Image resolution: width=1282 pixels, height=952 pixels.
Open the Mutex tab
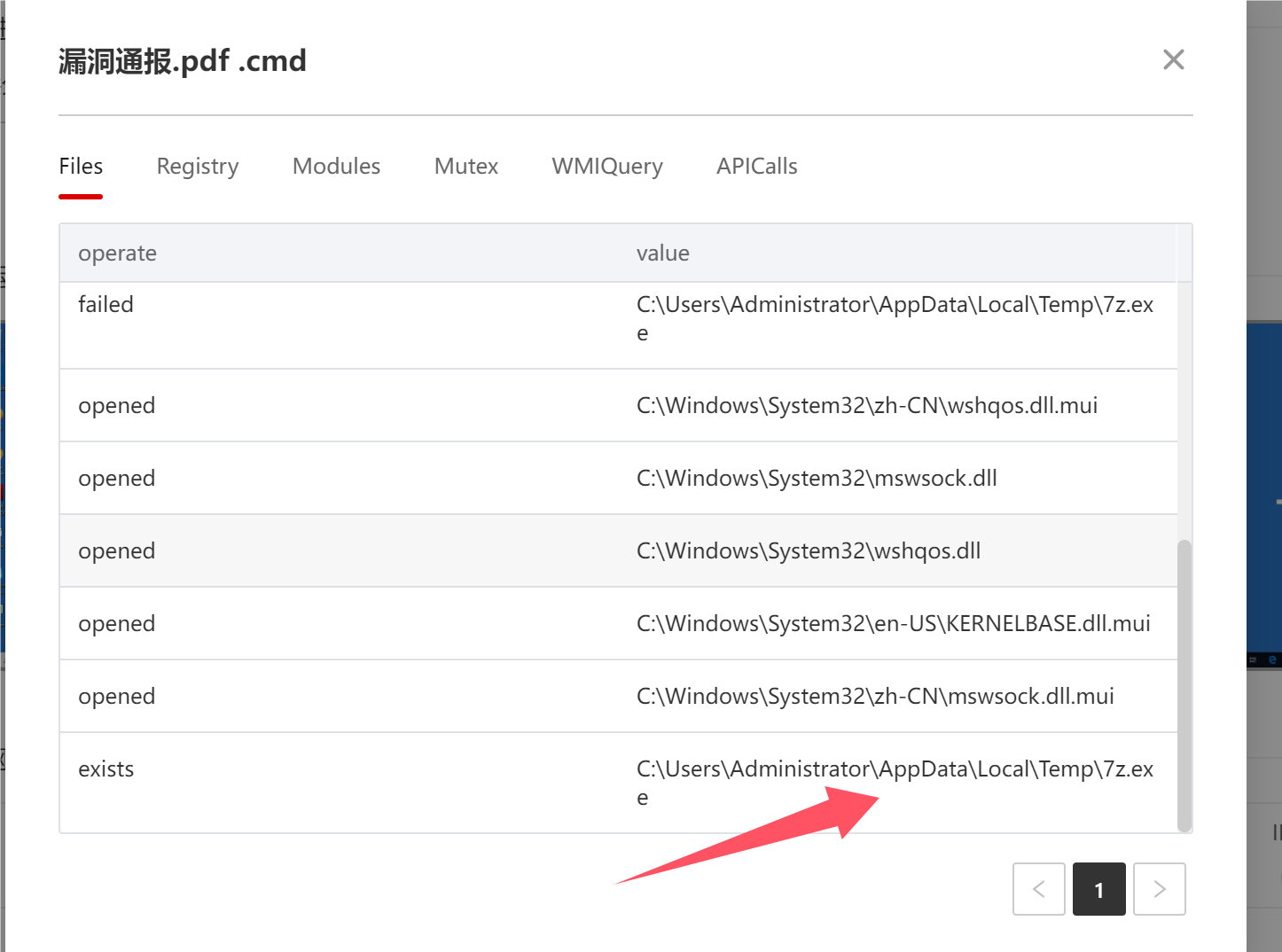[x=466, y=167]
